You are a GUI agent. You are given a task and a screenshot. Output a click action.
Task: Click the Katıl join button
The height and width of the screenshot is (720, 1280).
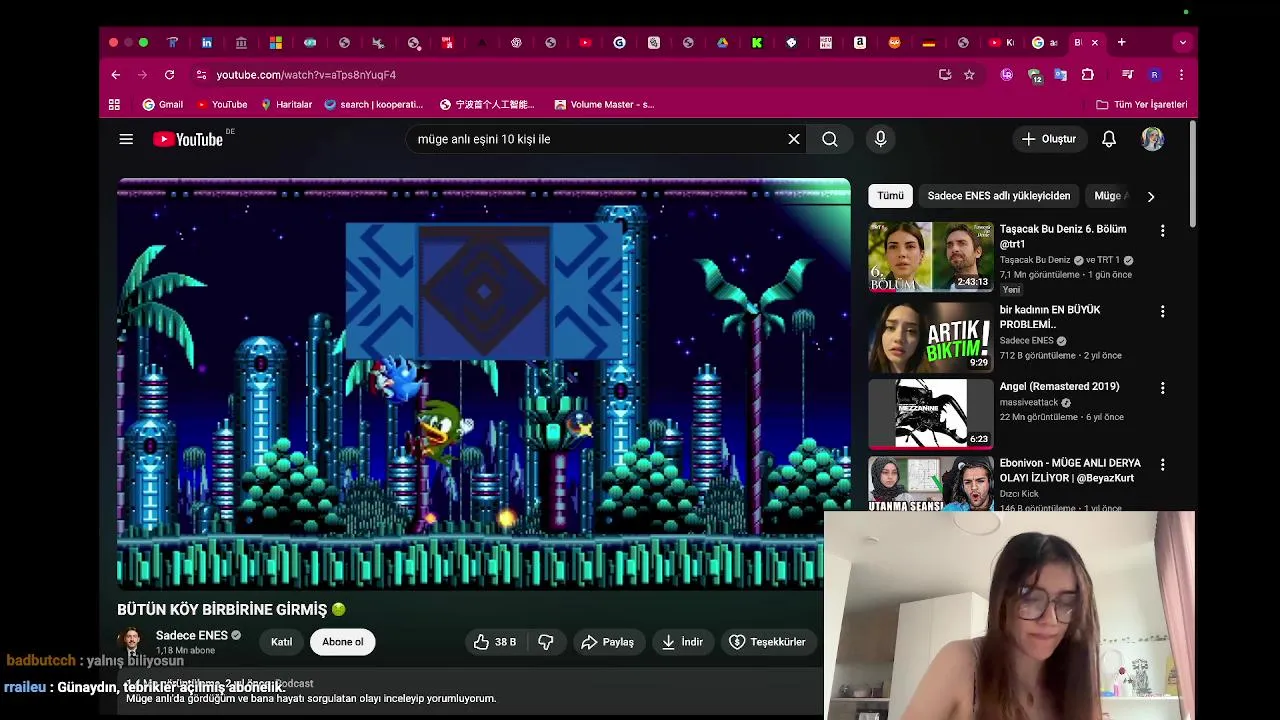pos(282,642)
